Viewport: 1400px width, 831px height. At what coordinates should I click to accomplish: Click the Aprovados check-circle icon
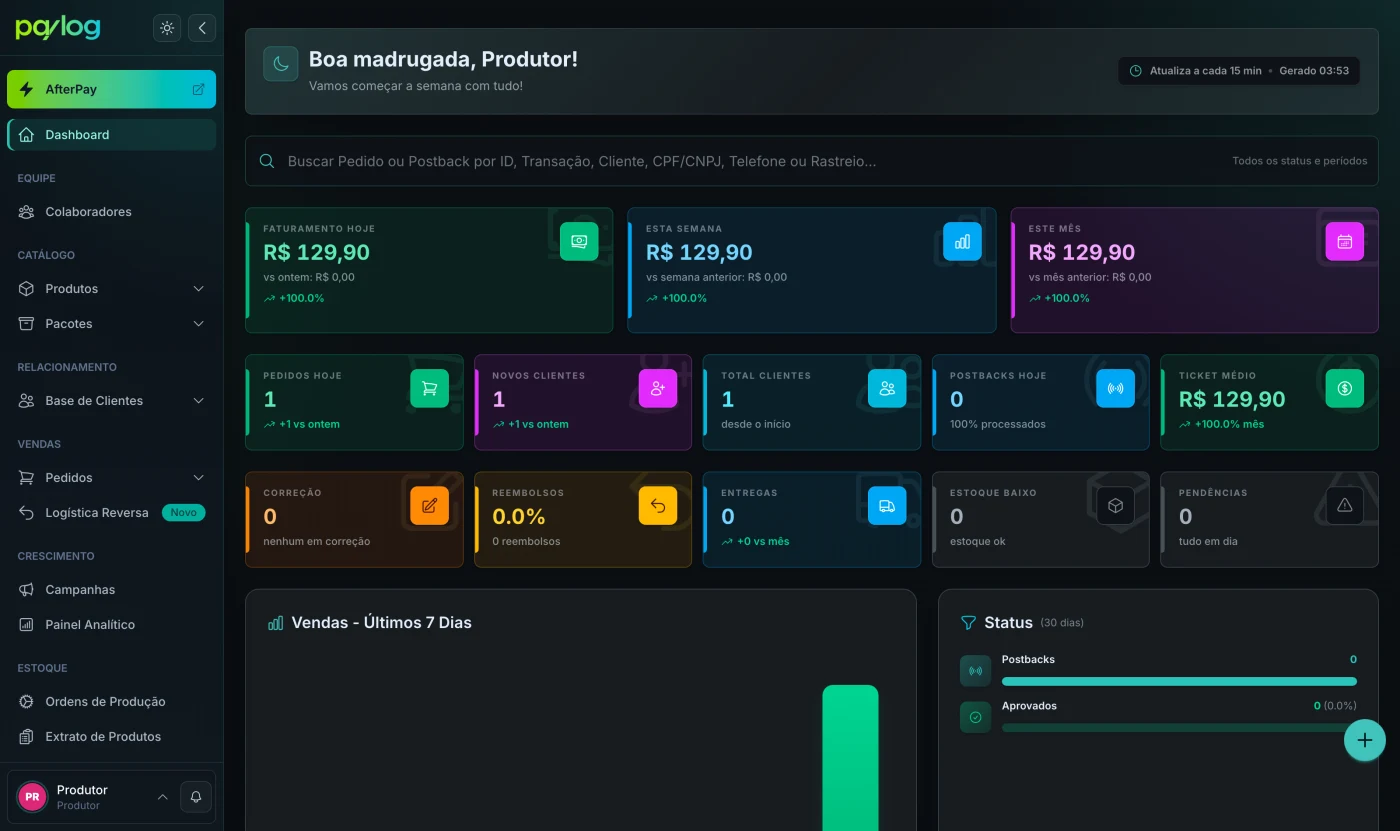[x=975, y=717]
